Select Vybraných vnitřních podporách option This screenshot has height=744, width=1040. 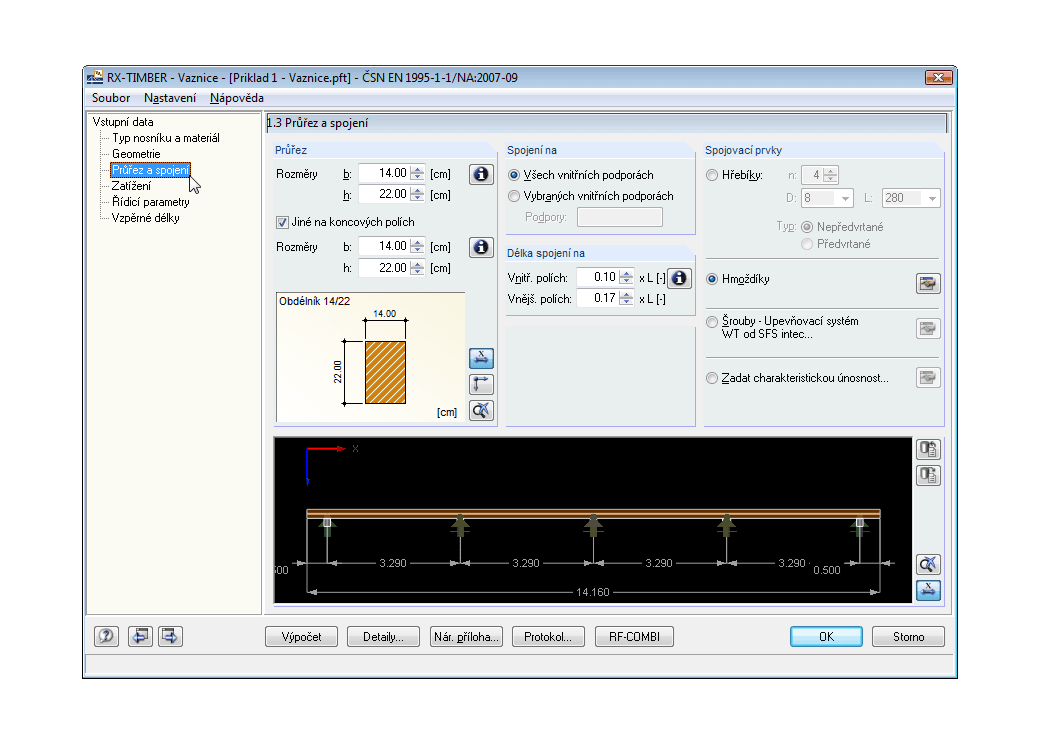pos(514,196)
